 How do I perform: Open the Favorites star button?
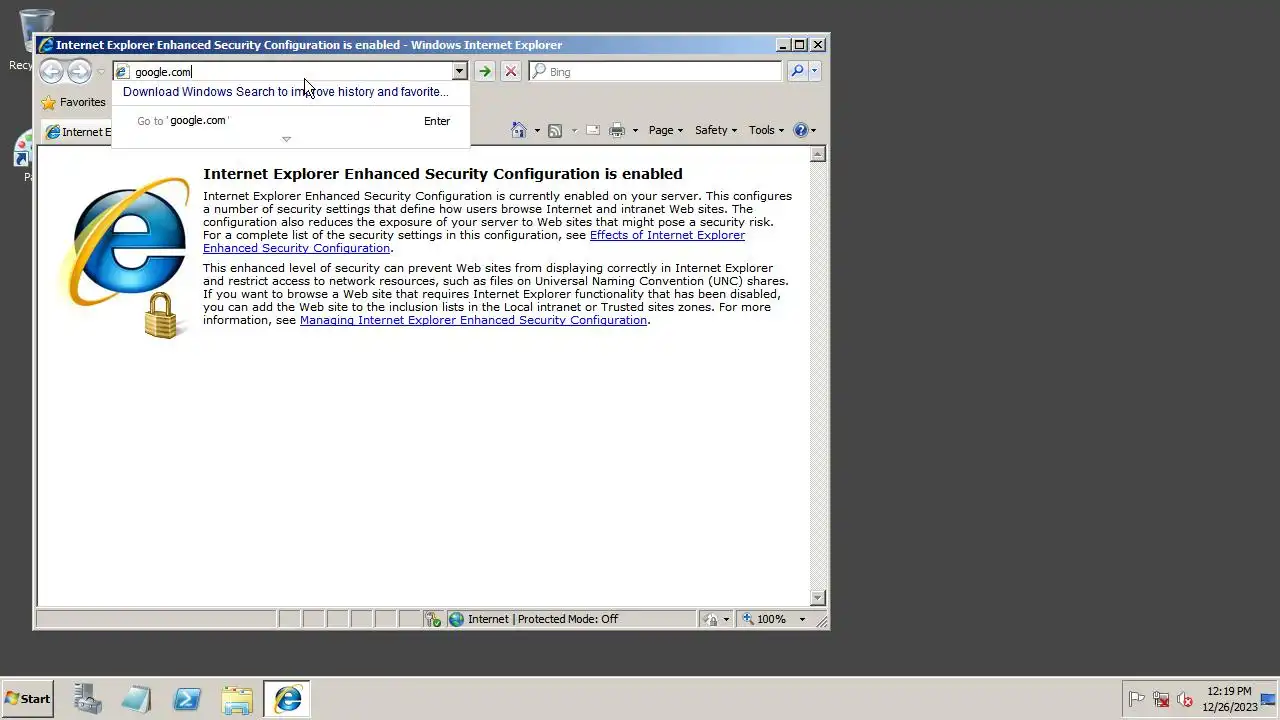(73, 102)
